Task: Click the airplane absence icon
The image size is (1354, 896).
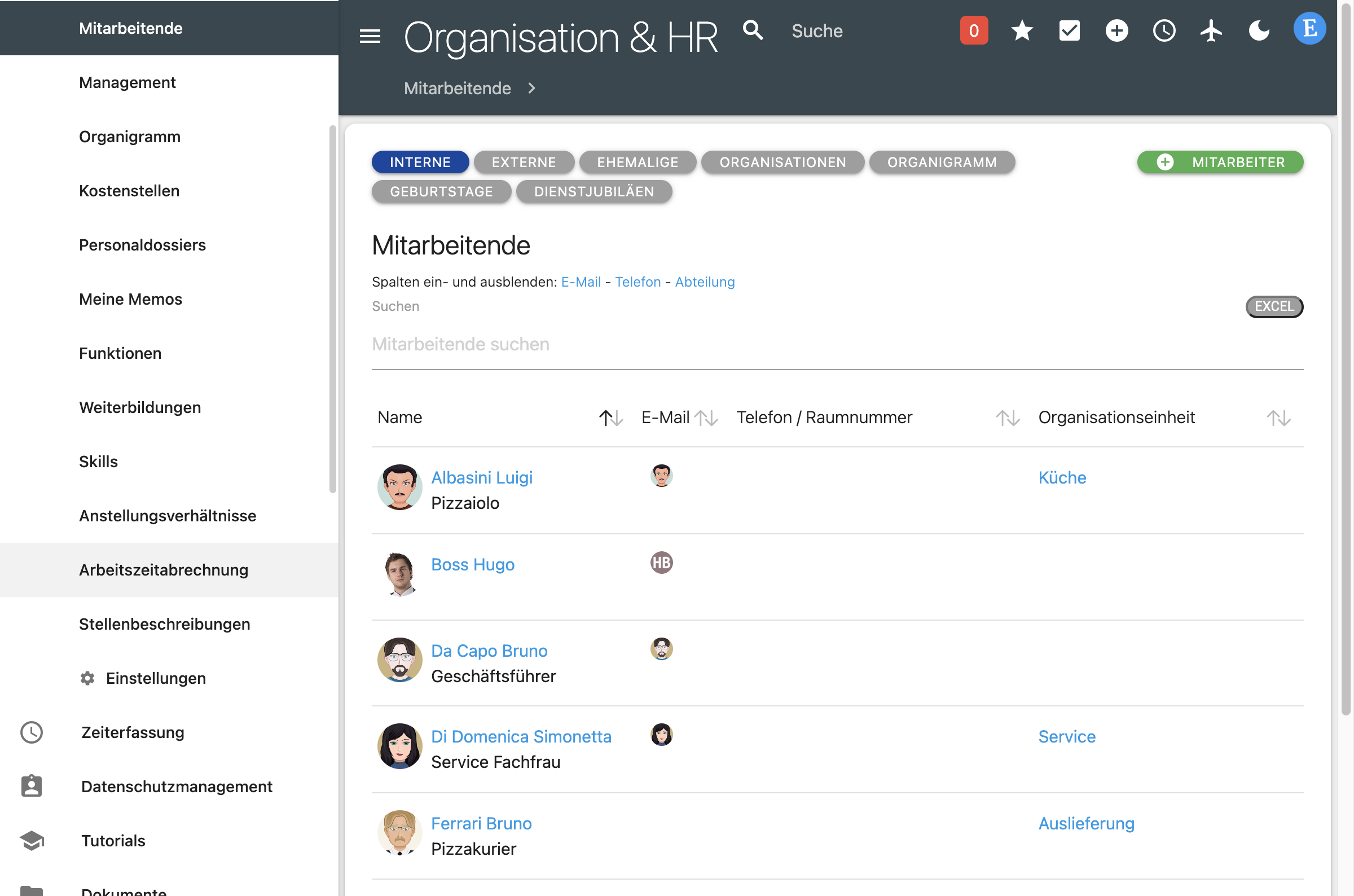Action: pyautogui.click(x=1211, y=30)
